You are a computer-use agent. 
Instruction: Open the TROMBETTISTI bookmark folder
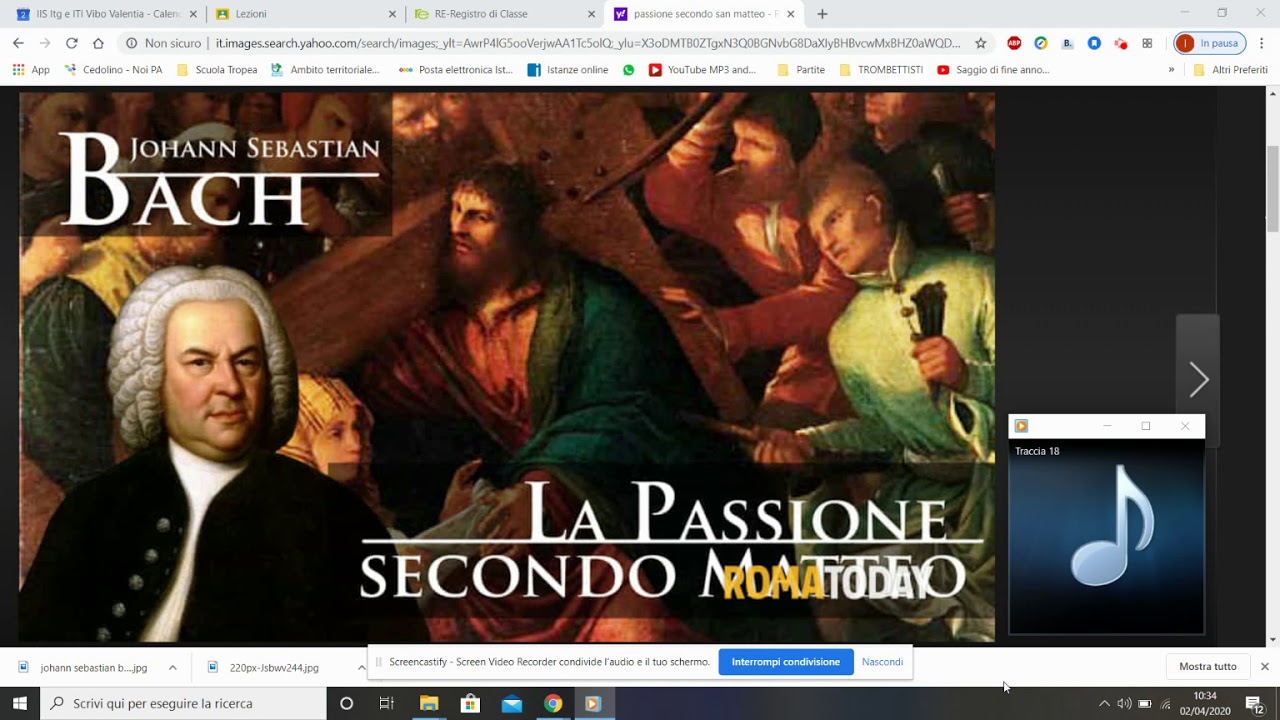[881, 70]
